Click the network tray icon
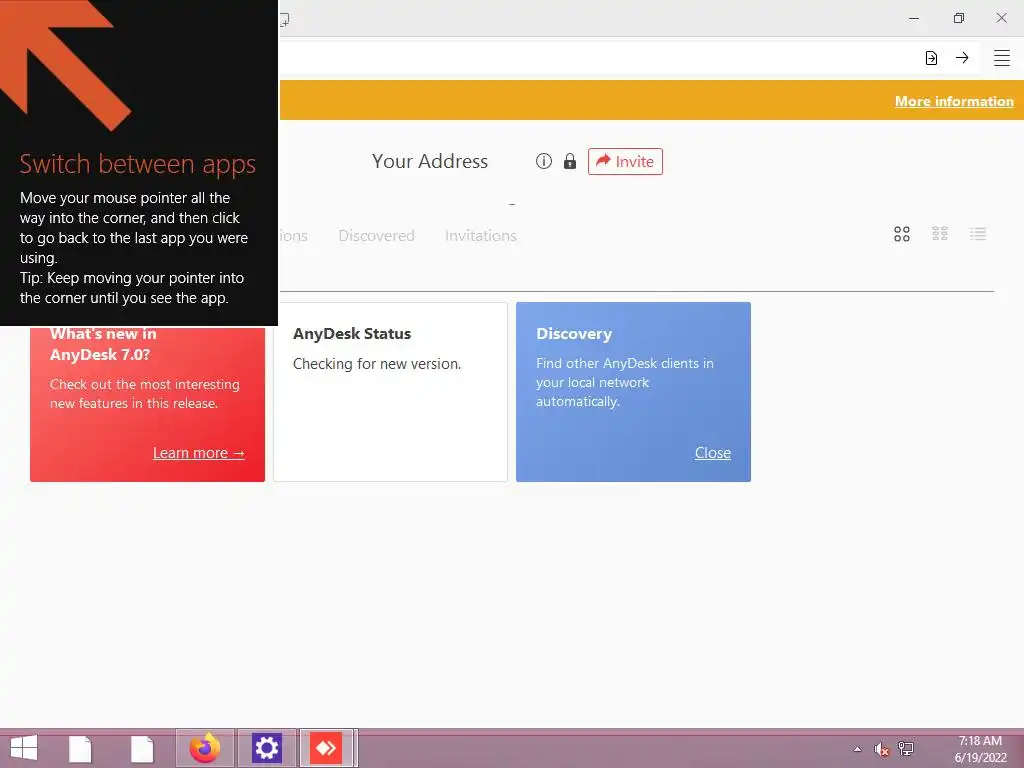The image size is (1024, 768). pos(906,748)
